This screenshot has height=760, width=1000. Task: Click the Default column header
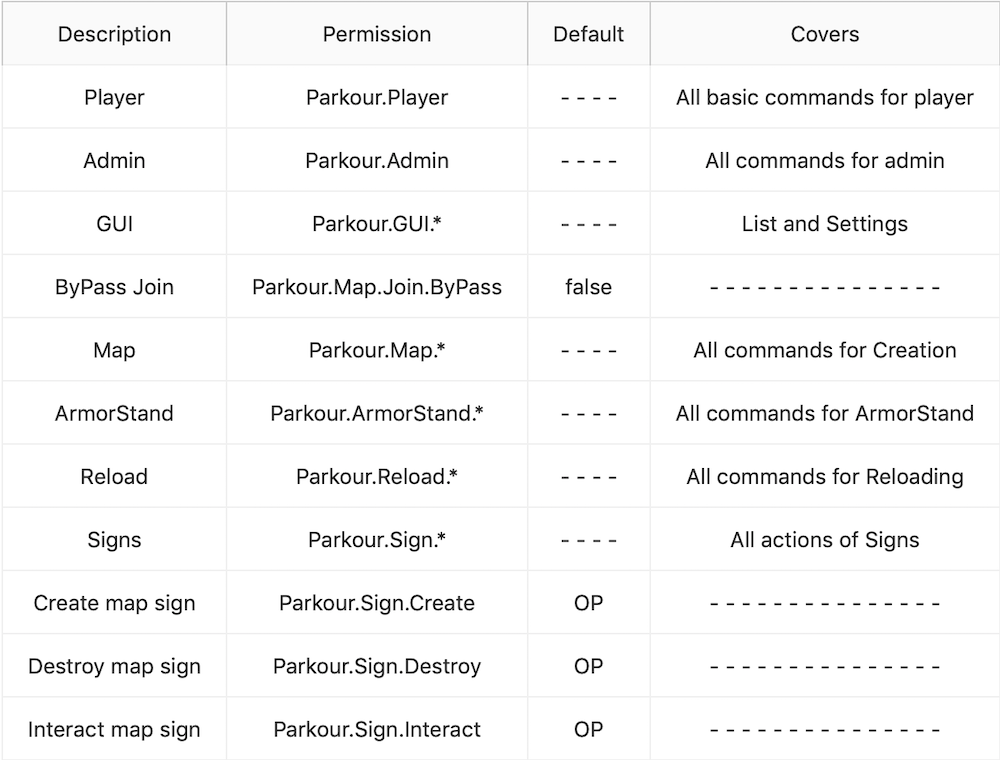(589, 34)
